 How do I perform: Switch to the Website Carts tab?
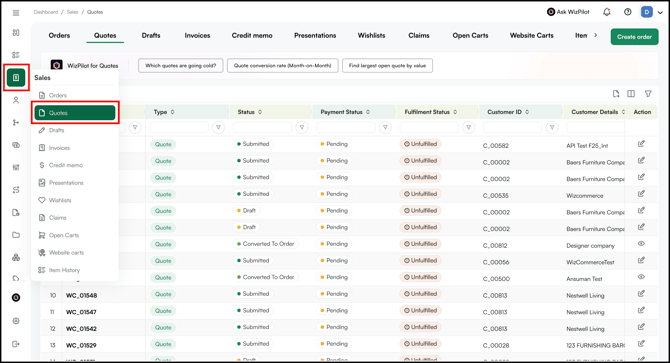[x=532, y=35]
